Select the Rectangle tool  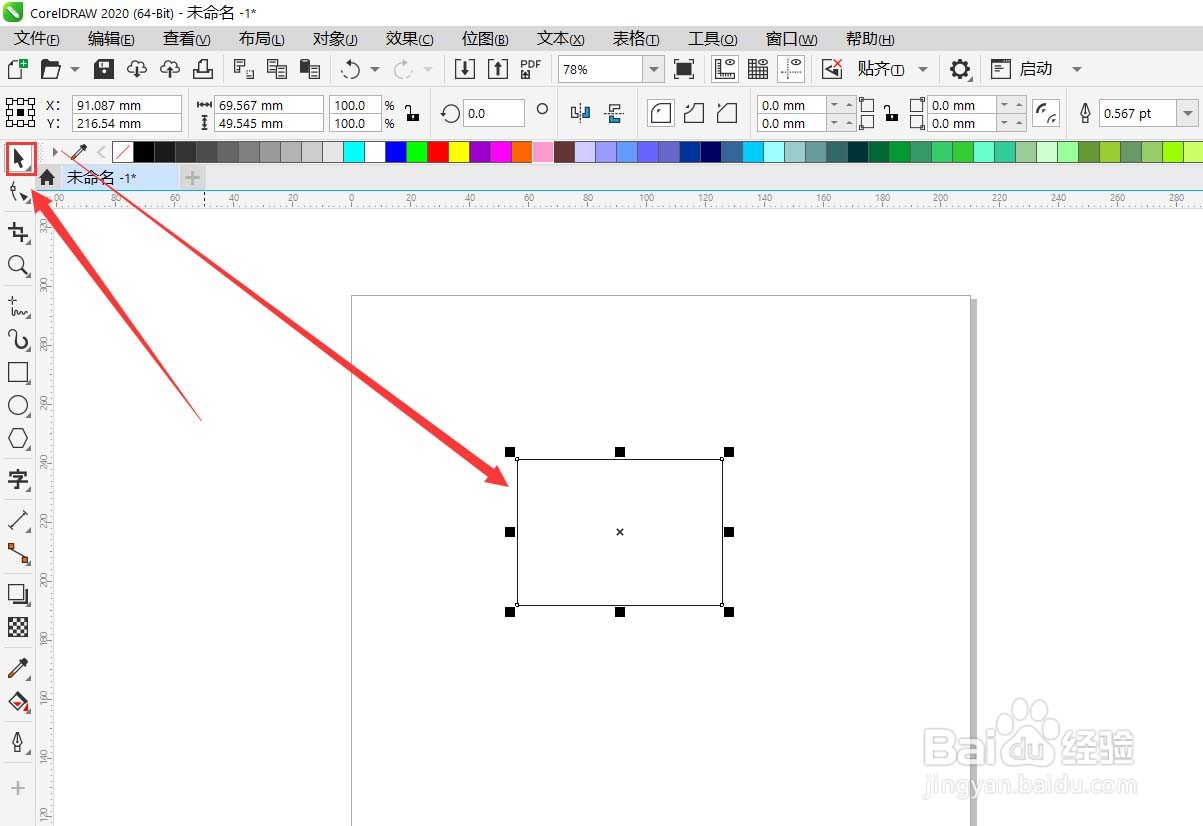tap(18, 373)
